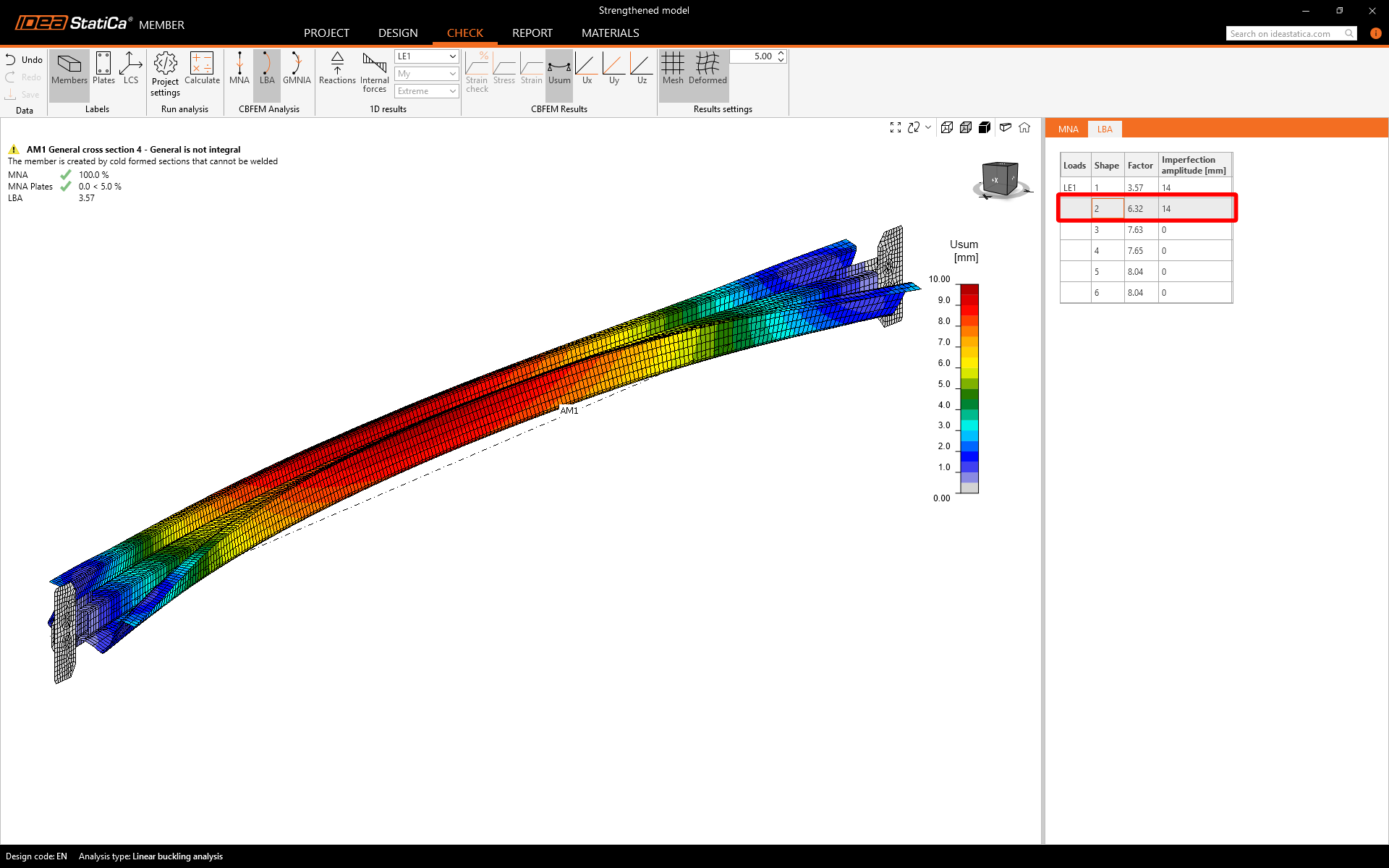
Task: Click zoom-to-fit icon in viewport toolbar
Action: (896, 127)
